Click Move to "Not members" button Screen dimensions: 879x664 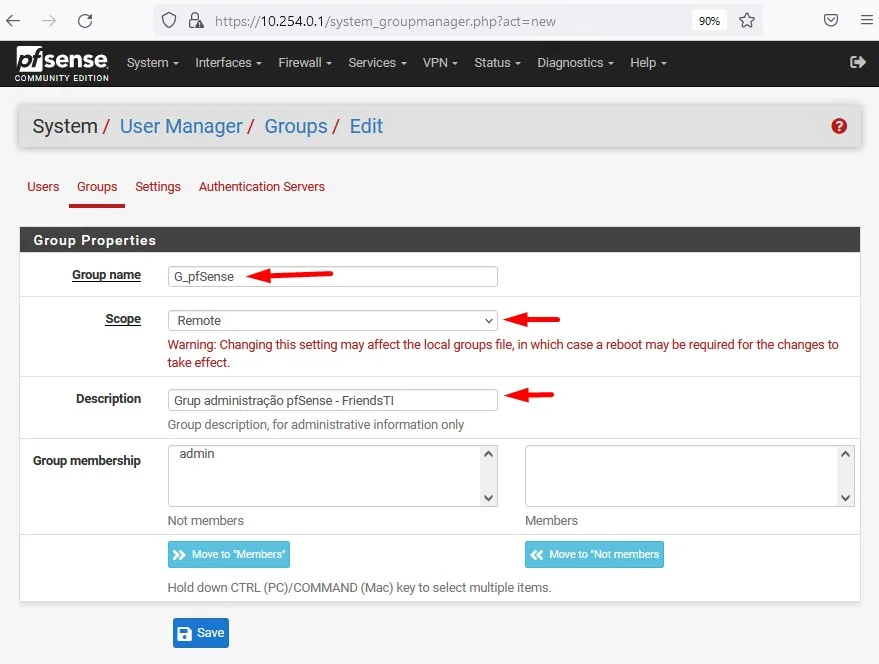(x=594, y=554)
